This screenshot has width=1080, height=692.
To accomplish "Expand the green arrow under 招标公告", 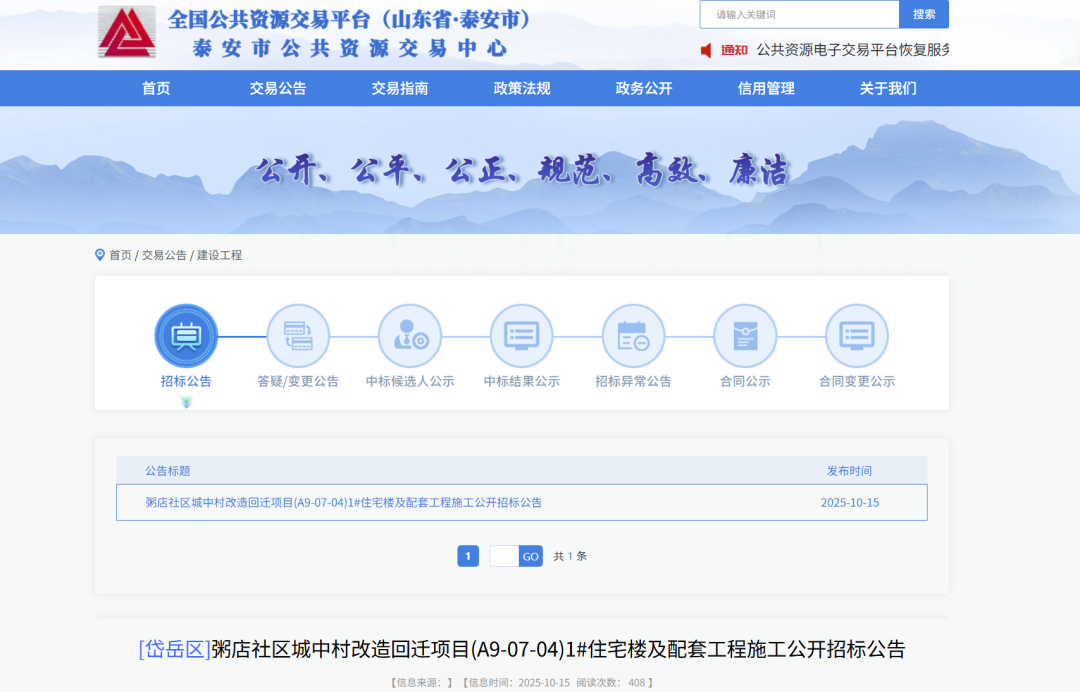I will tap(186, 402).
